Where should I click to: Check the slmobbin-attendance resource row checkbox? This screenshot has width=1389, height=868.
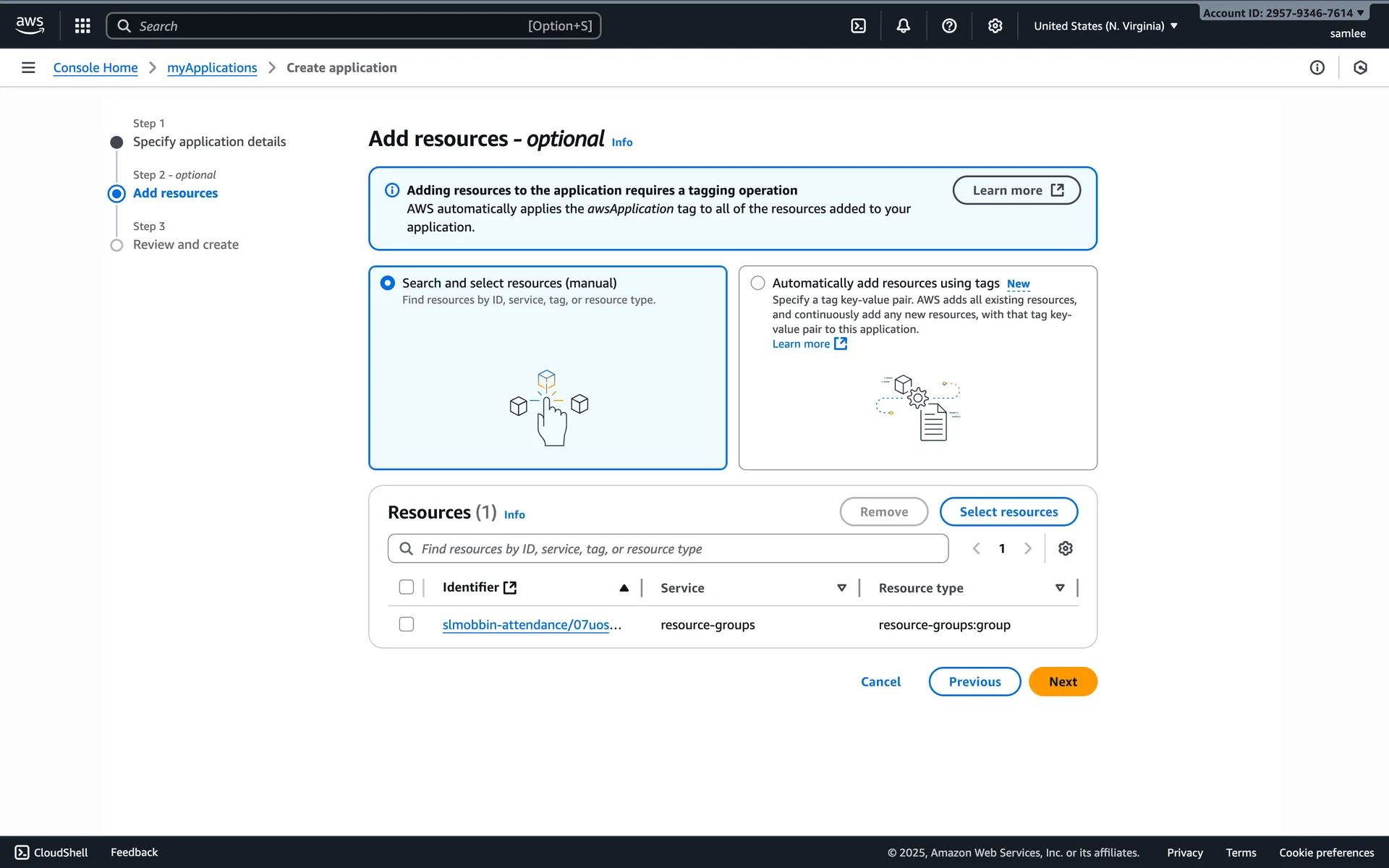pyautogui.click(x=407, y=624)
